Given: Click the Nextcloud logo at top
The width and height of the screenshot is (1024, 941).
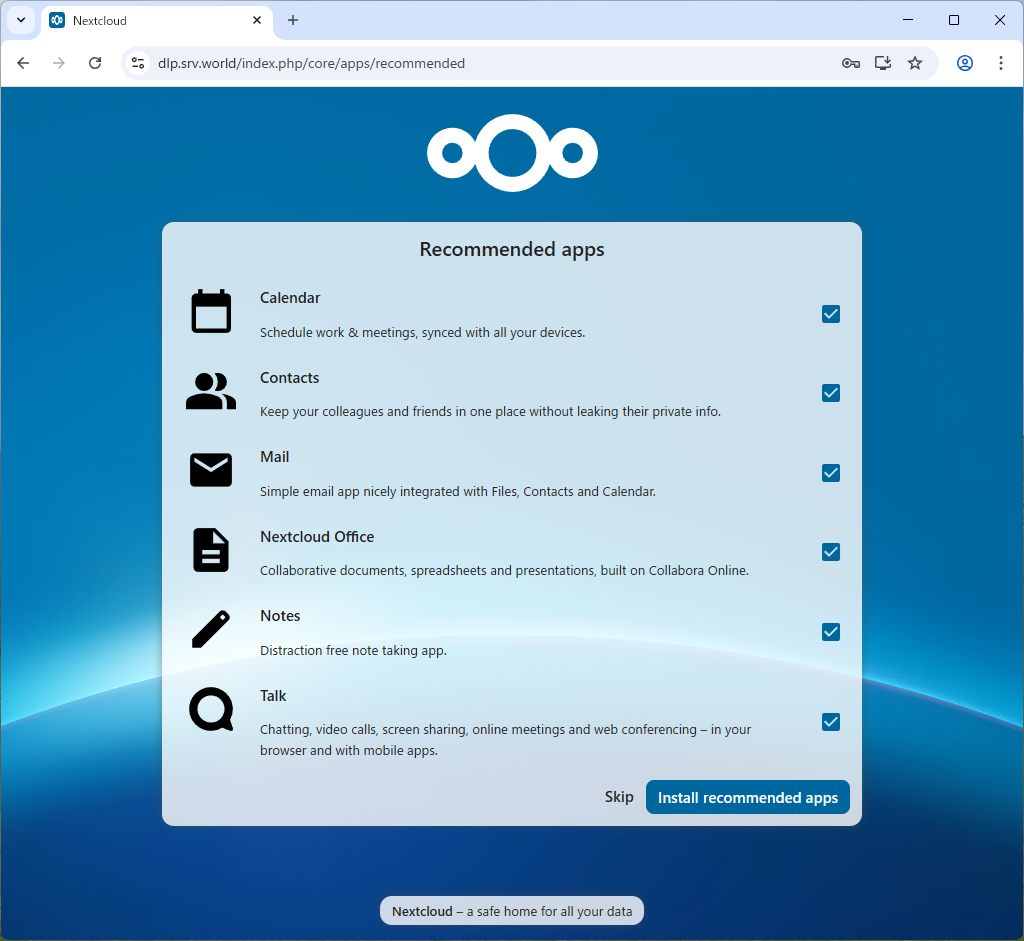Looking at the screenshot, I should click(512, 153).
